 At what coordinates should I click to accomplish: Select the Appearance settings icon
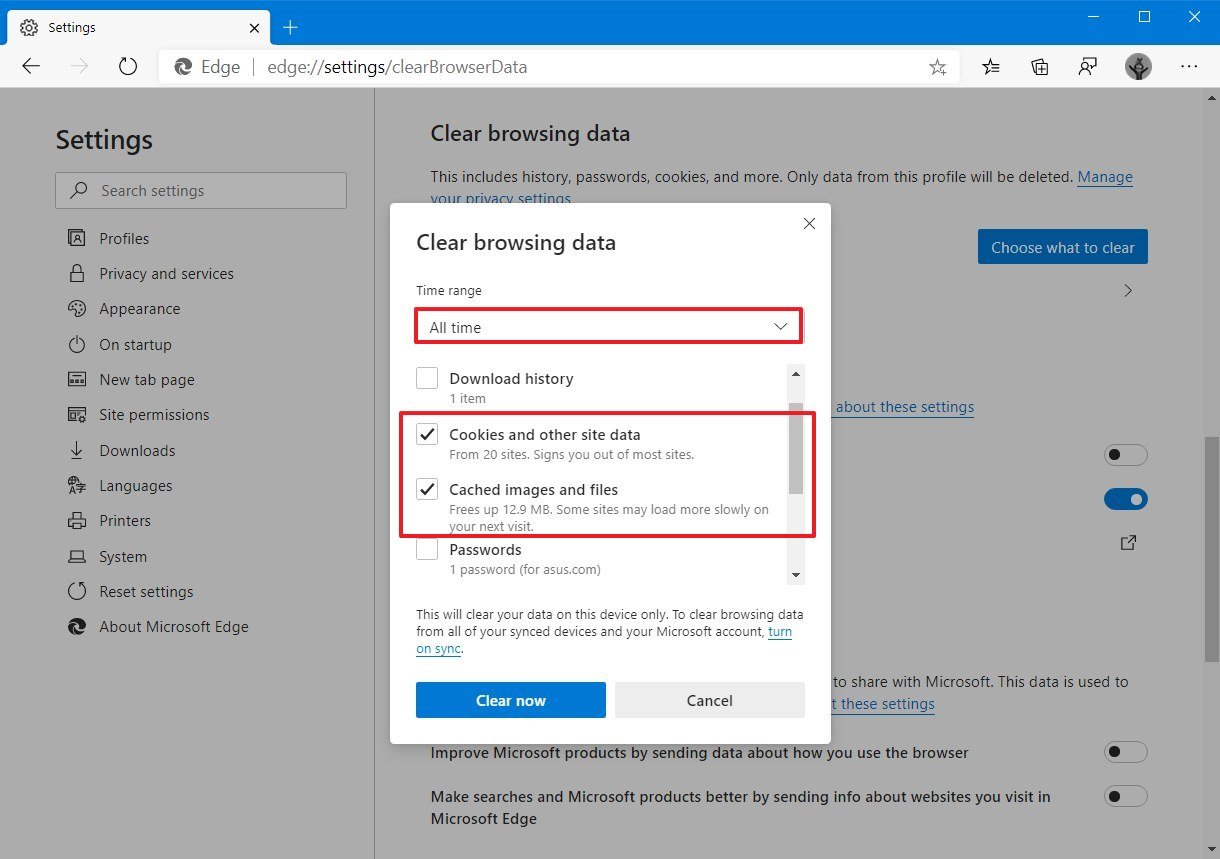77,309
